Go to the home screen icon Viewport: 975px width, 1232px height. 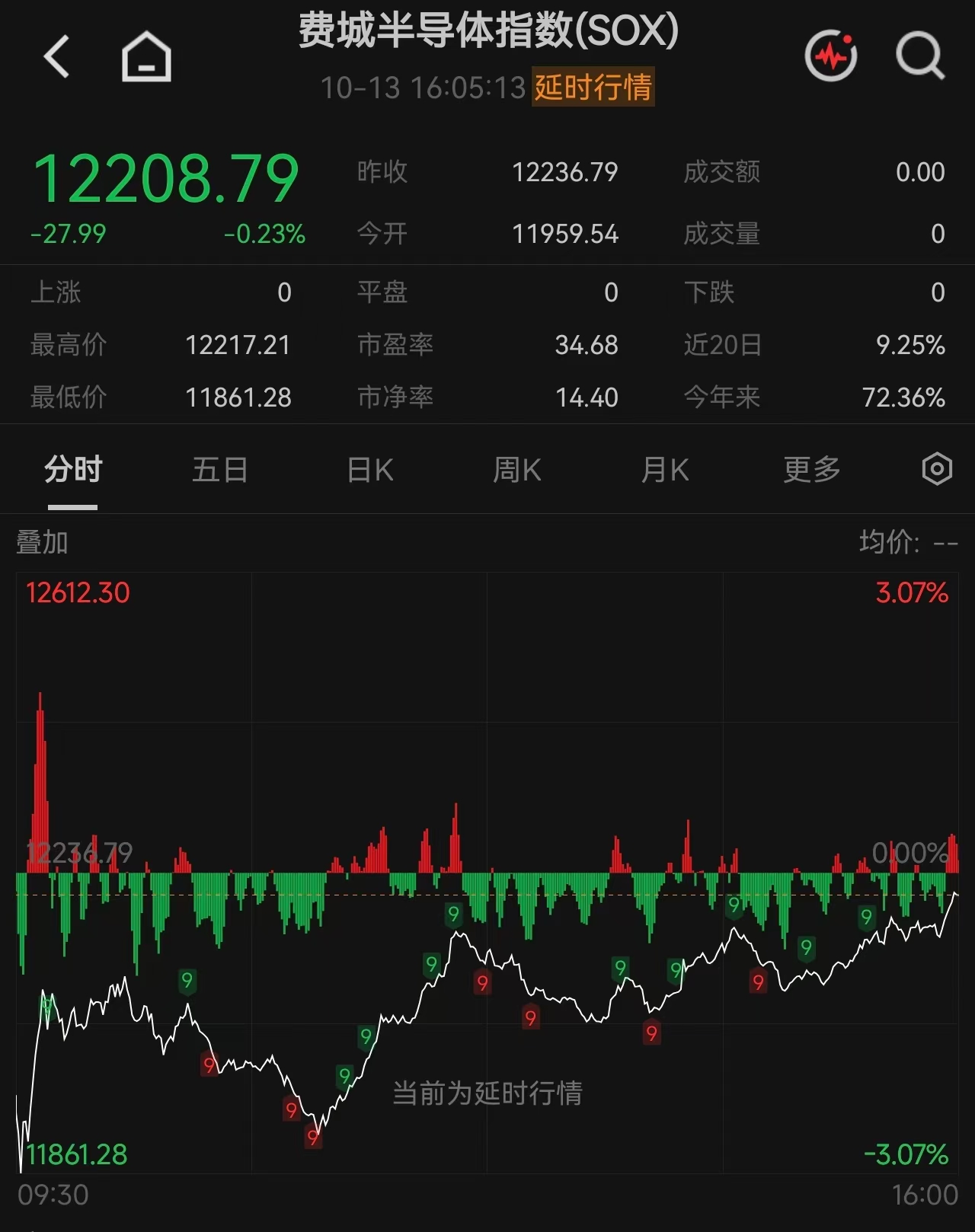146,56
